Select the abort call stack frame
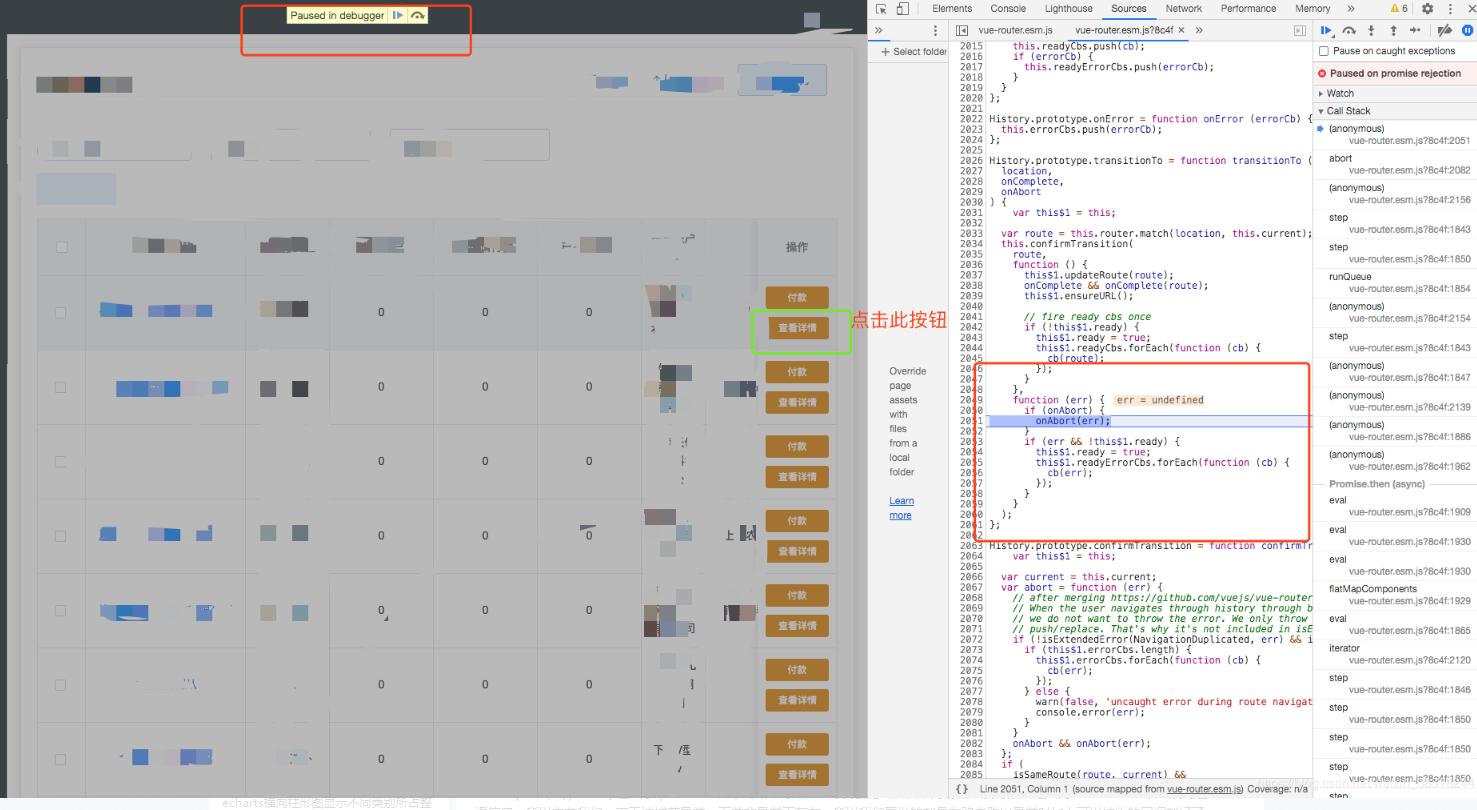The height and width of the screenshot is (810, 1477). click(x=1393, y=164)
